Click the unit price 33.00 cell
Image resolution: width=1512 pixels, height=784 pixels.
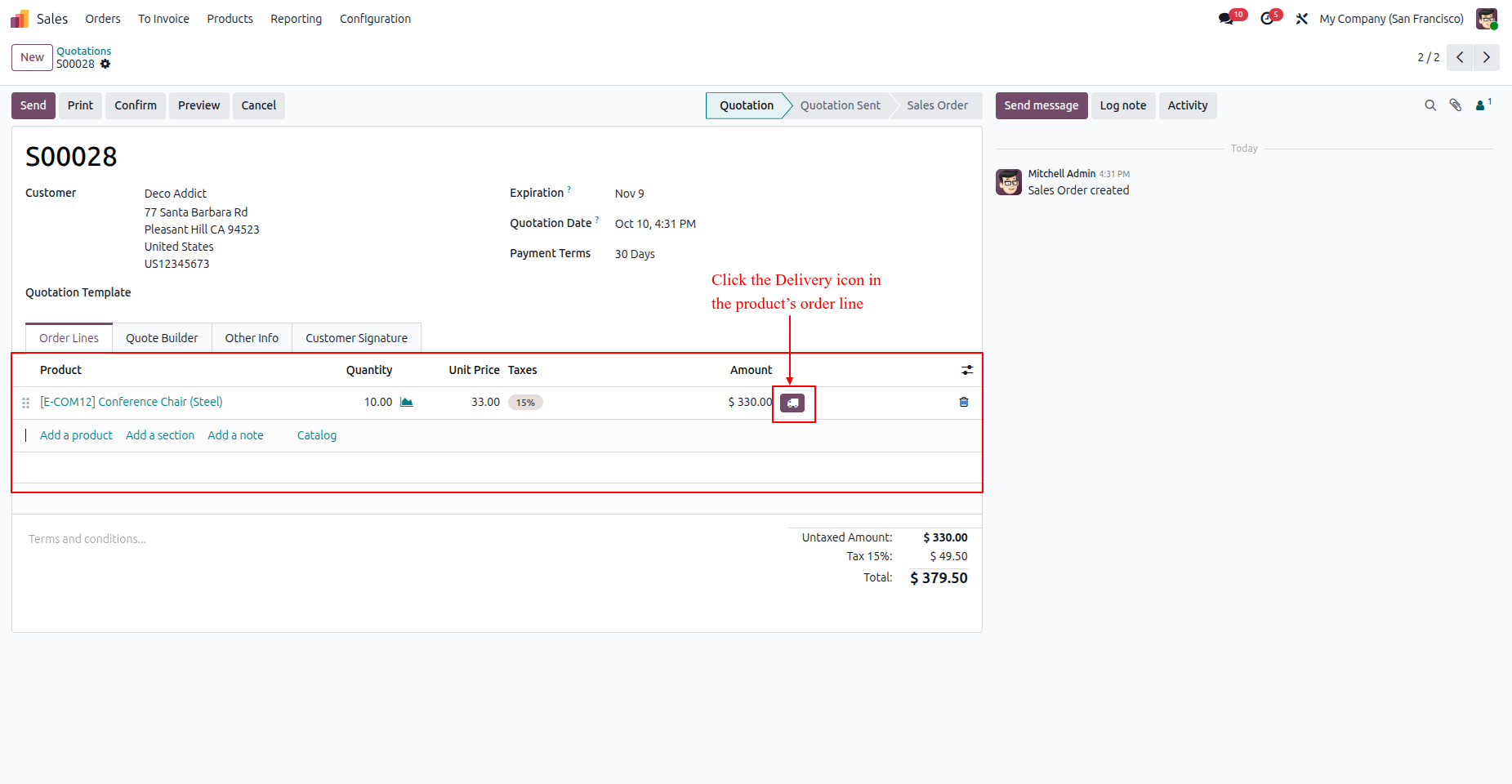coord(485,402)
